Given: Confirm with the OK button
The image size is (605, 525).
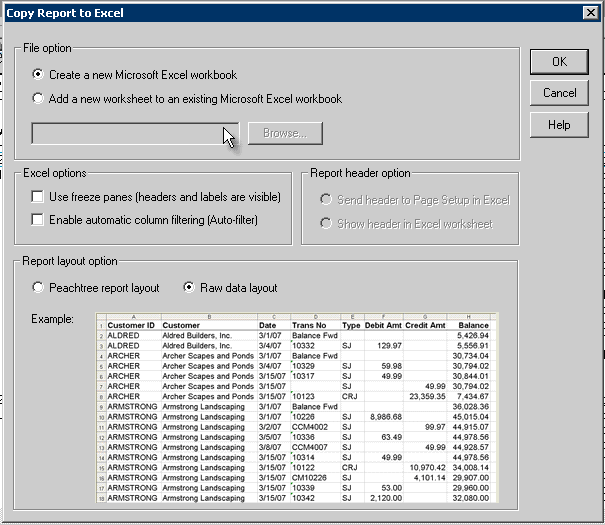Looking at the screenshot, I should tap(559, 62).
